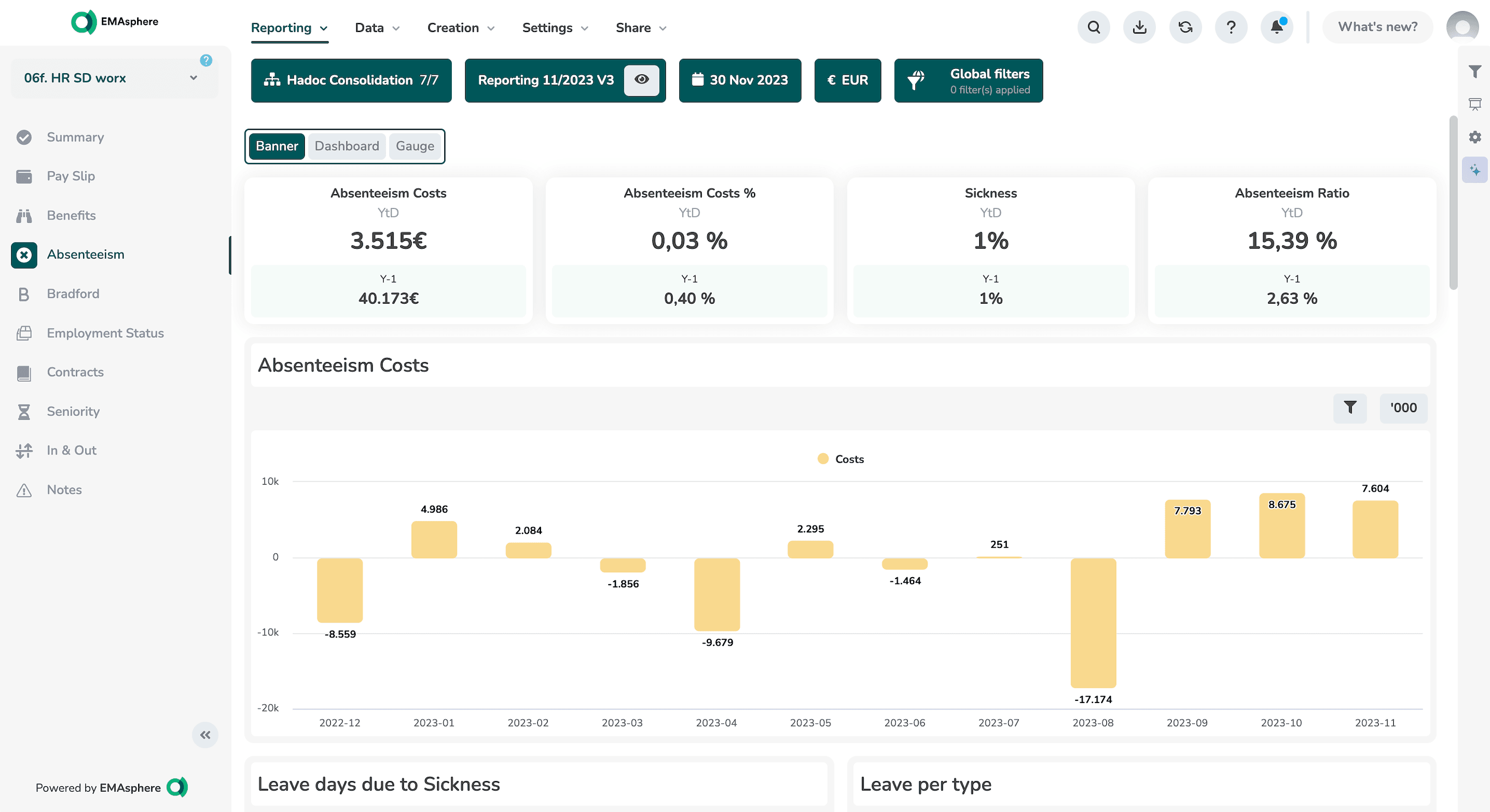Switch view to Gauge

coord(414,146)
